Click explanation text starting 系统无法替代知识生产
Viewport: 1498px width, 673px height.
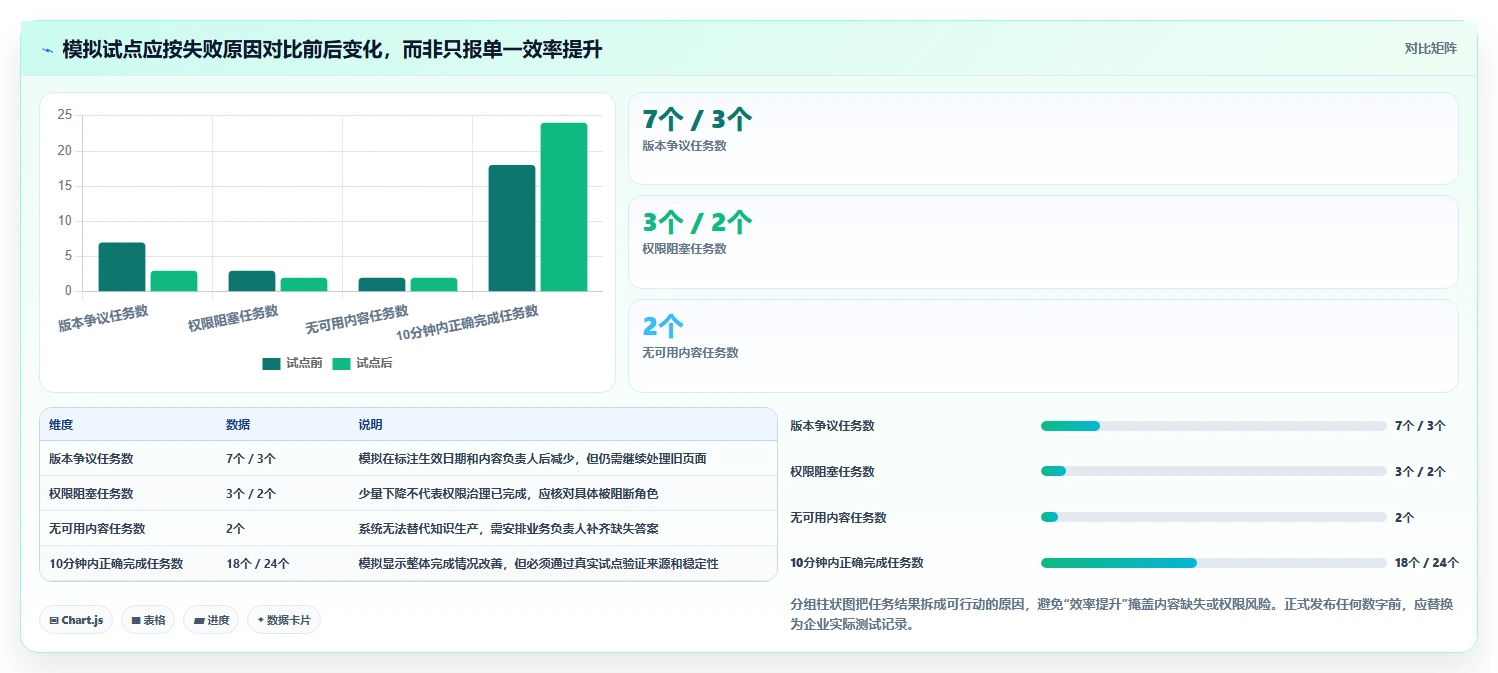[x=508, y=529]
